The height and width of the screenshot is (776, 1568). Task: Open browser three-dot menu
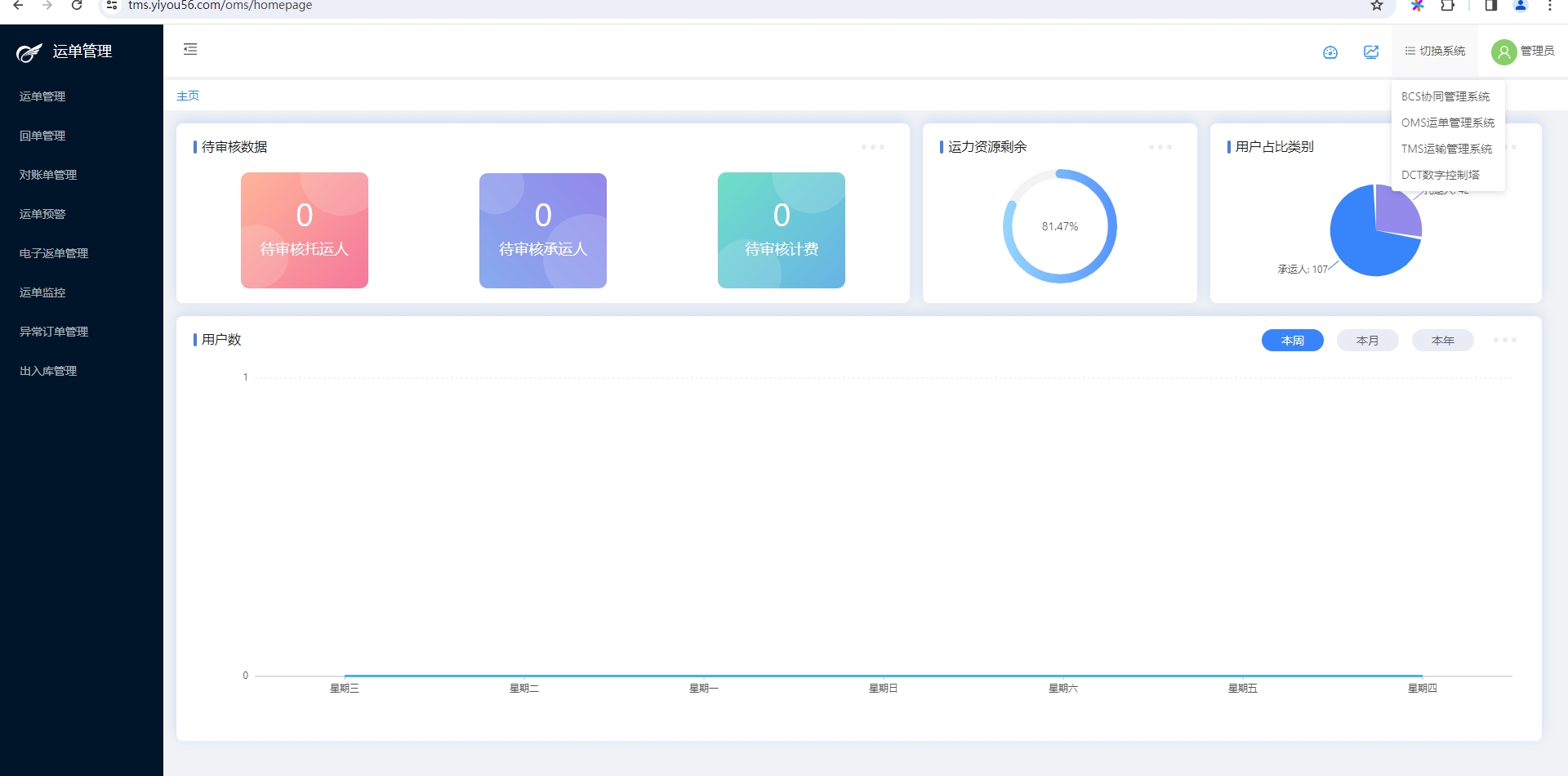[1550, 5]
